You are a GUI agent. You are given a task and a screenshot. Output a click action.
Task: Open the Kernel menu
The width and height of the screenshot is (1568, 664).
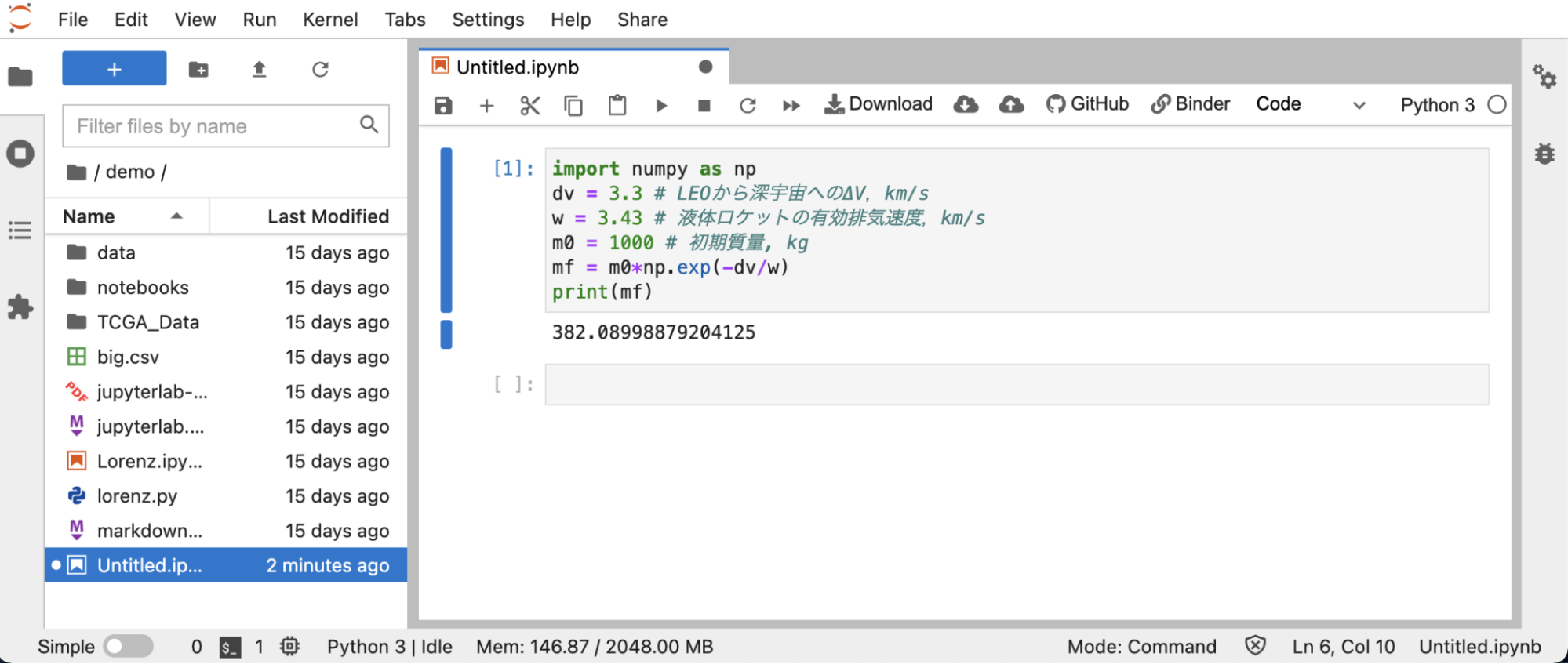330,20
